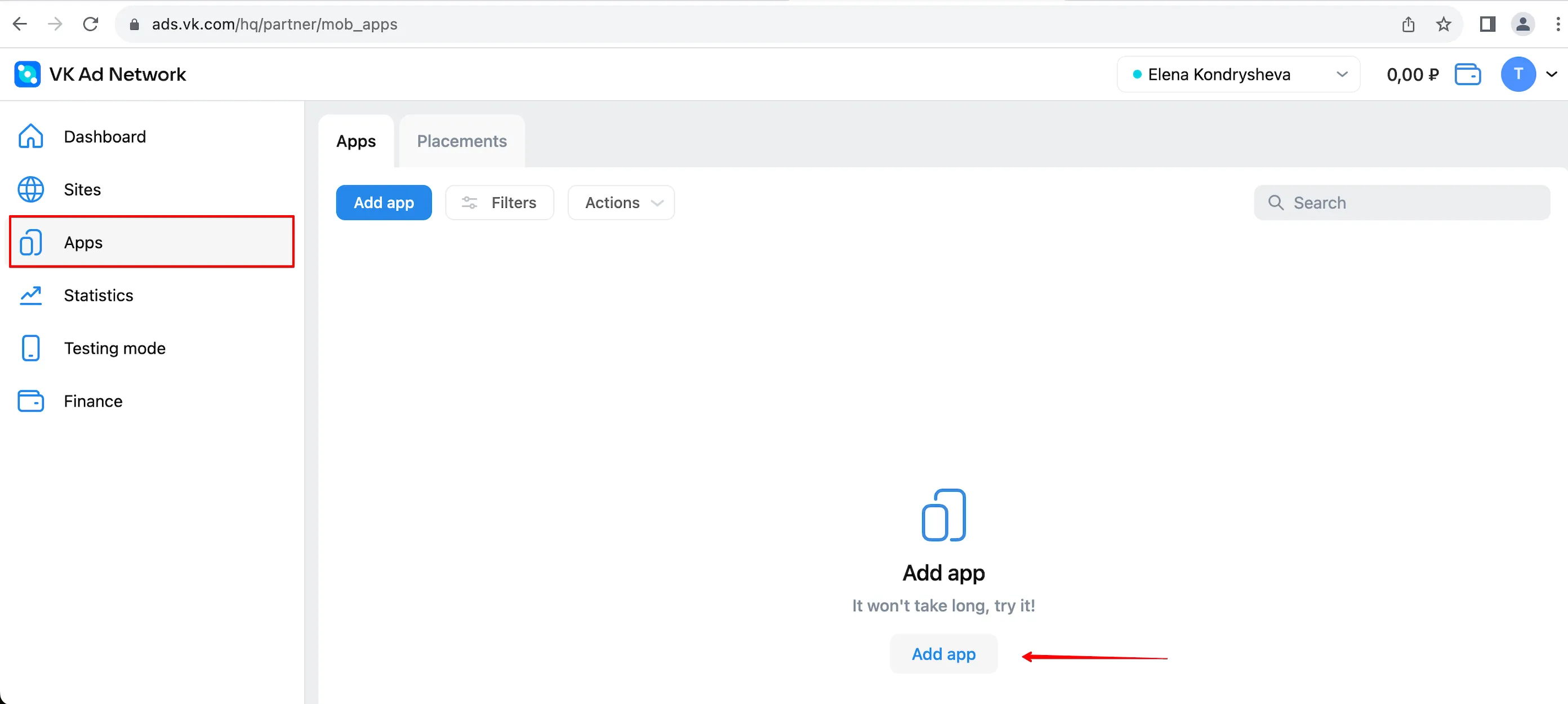Viewport: 1568px width, 704px height.
Task: Click the blue Add app button
Action: (x=384, y=203)
